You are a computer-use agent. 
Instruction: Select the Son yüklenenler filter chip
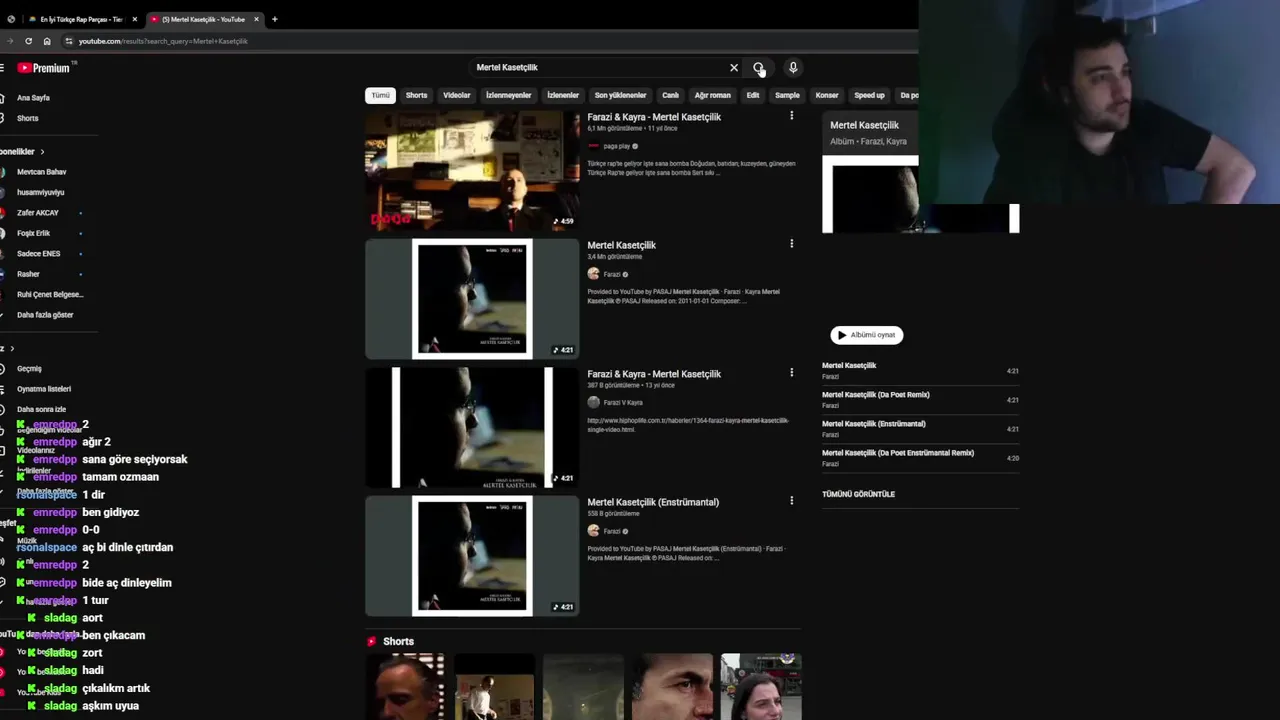click(x=621, y=95)
